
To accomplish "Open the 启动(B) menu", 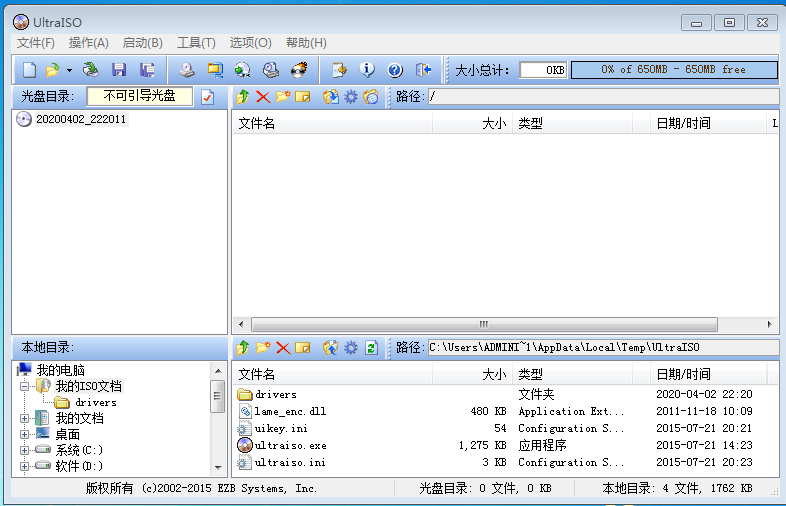I will (142, 43).
